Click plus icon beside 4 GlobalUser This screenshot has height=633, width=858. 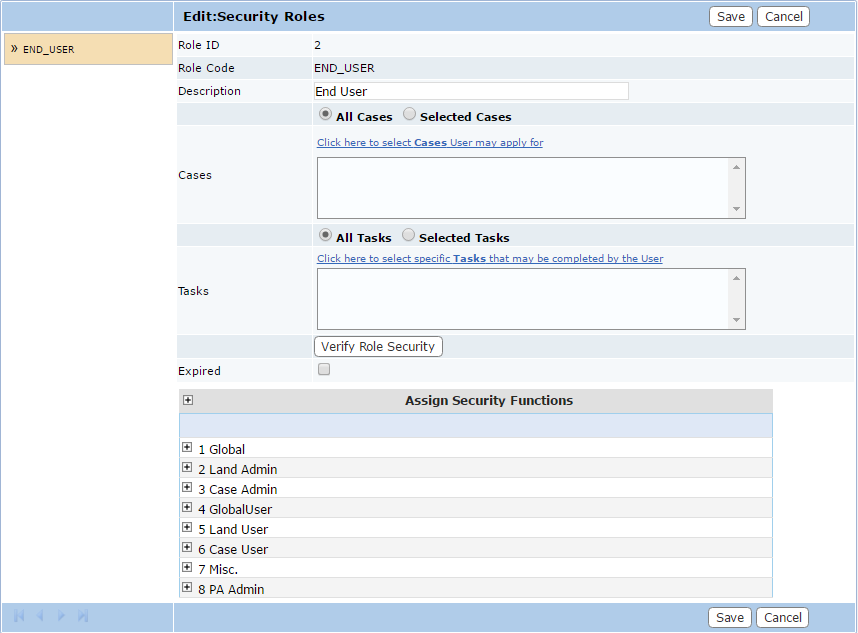coord(187,508)
